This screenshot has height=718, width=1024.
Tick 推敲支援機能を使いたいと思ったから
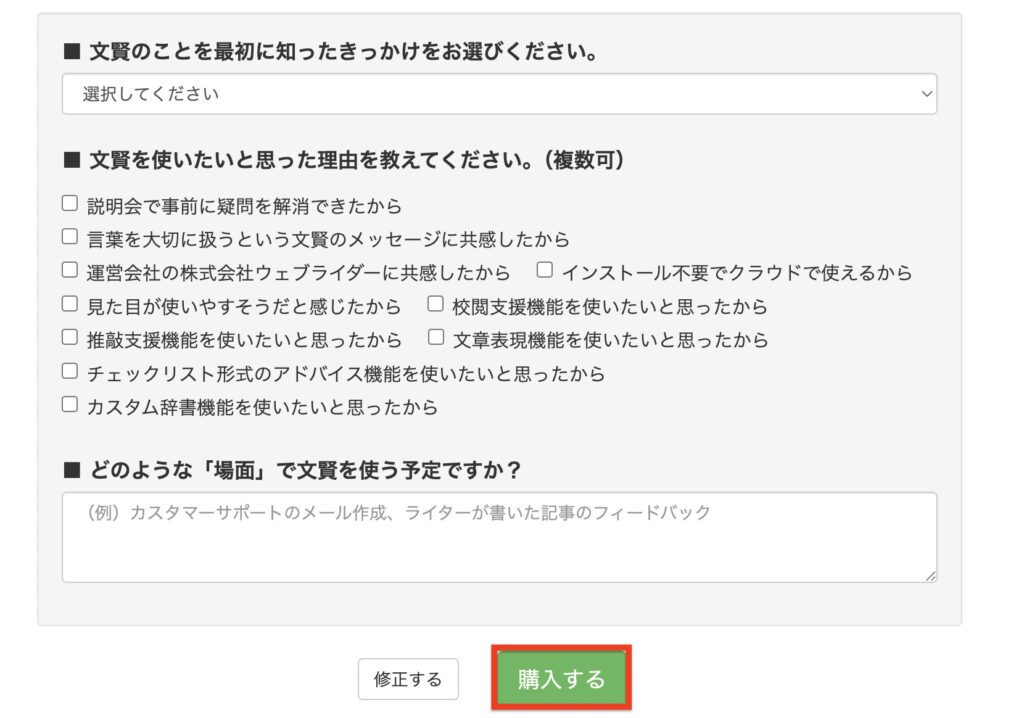point(70,338)
